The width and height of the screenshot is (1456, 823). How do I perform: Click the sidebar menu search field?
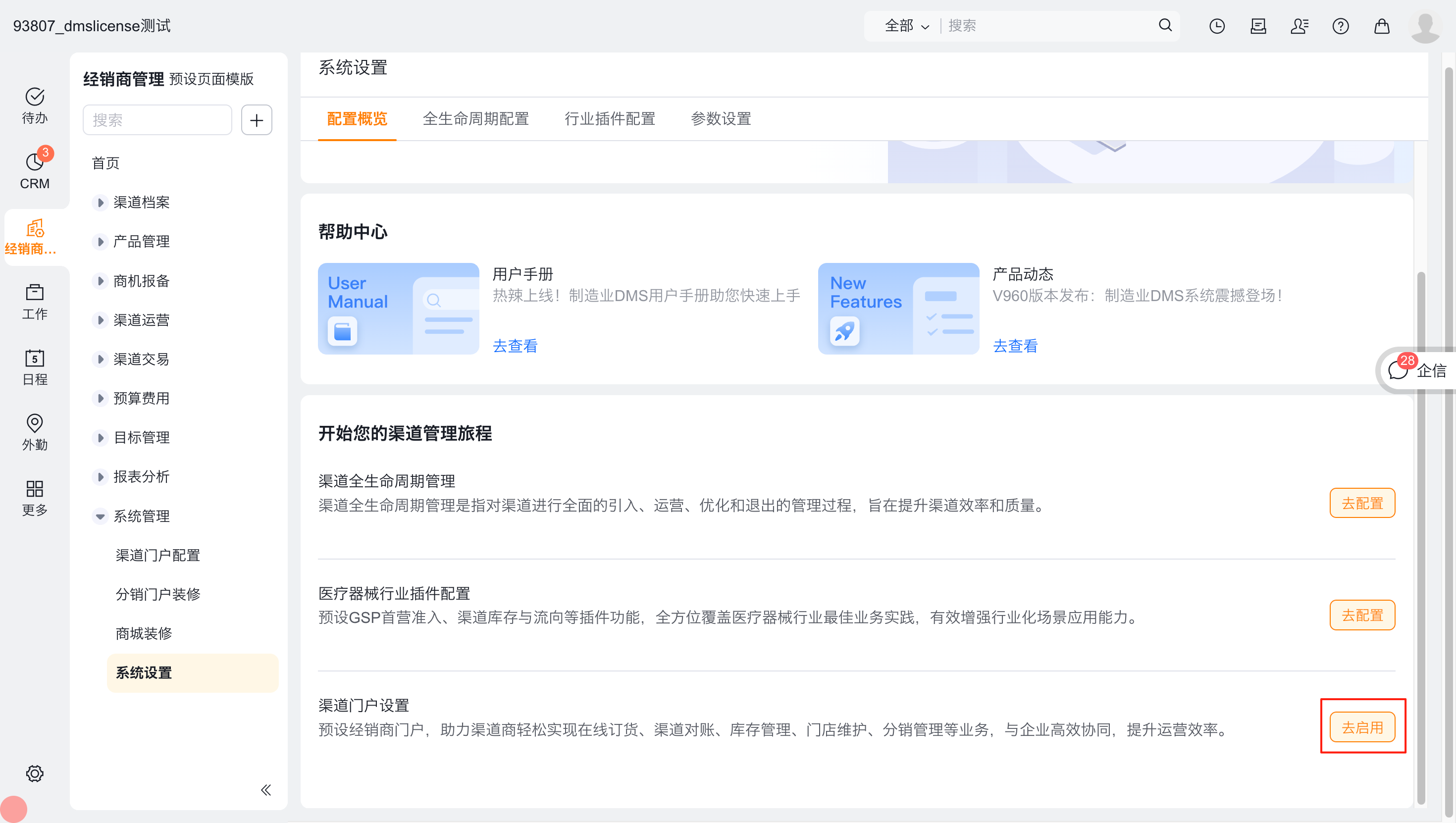pyautogui.click(x=157, y=120)
